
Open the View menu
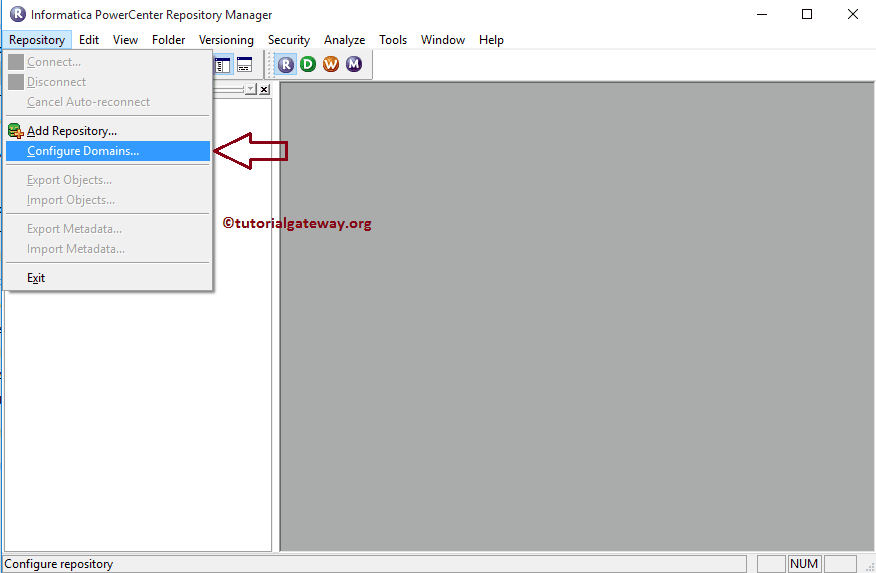[125, 40]
